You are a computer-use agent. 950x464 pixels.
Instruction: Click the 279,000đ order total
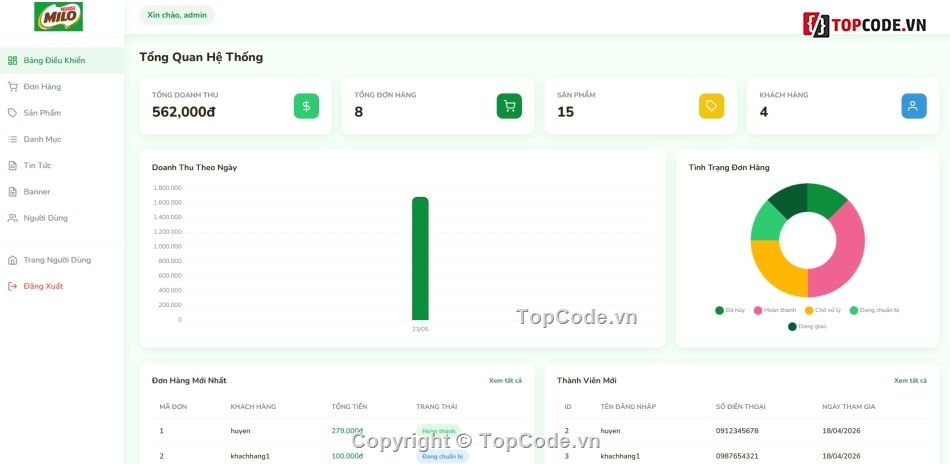[347, 431]
